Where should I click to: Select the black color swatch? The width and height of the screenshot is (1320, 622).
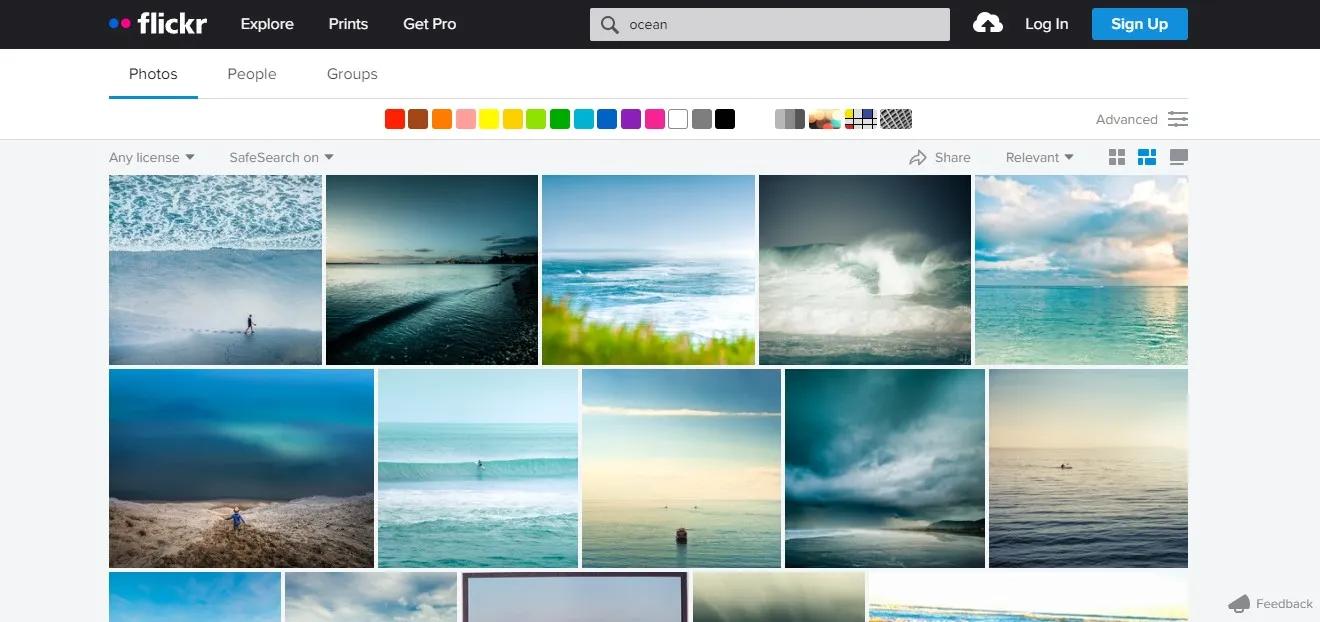point(725,119)
